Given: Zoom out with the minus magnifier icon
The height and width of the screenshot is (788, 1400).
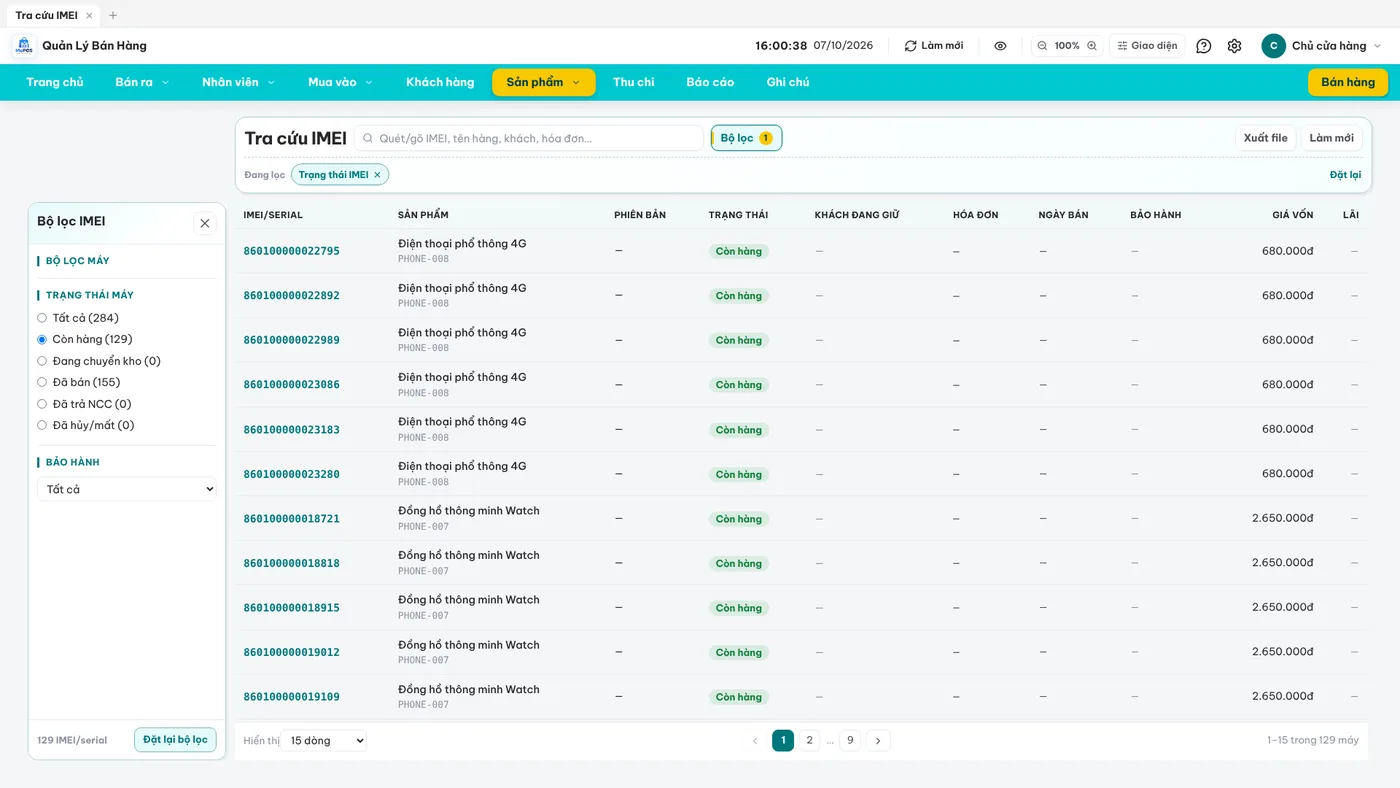Looking at the screenshot, I should click(1042, 46).
